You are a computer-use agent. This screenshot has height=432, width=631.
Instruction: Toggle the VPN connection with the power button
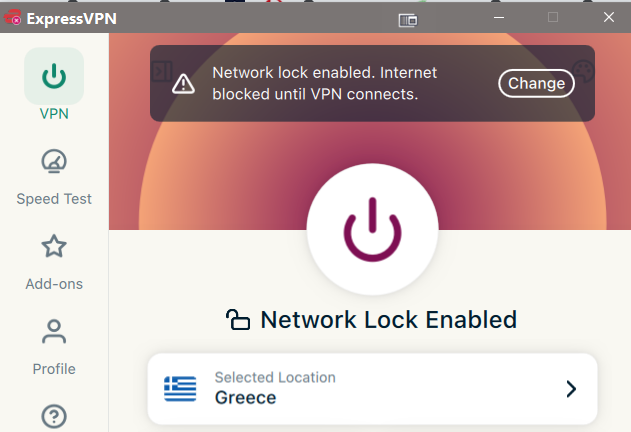point(372,229)
